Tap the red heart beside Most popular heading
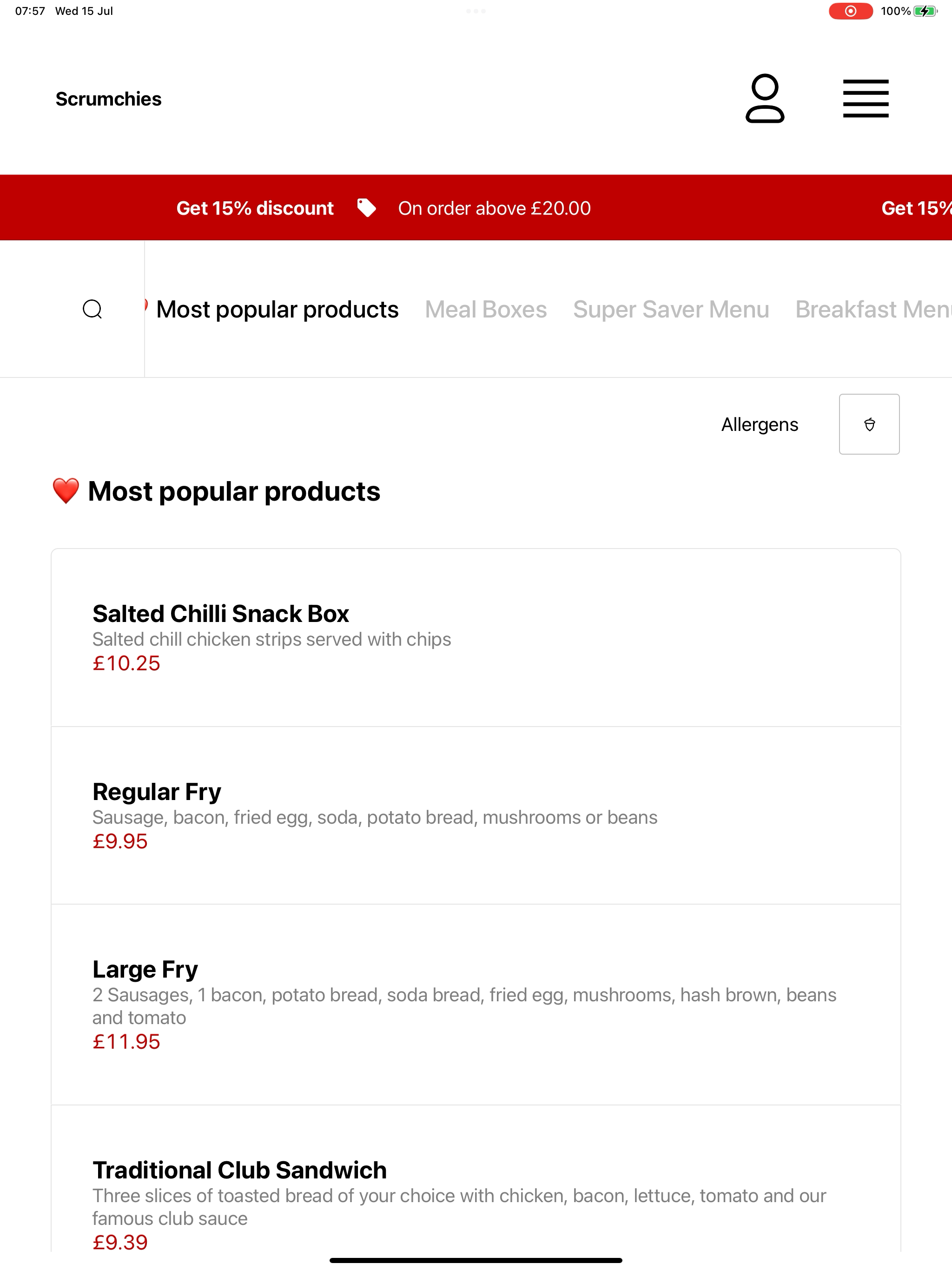 pos(66,491)
